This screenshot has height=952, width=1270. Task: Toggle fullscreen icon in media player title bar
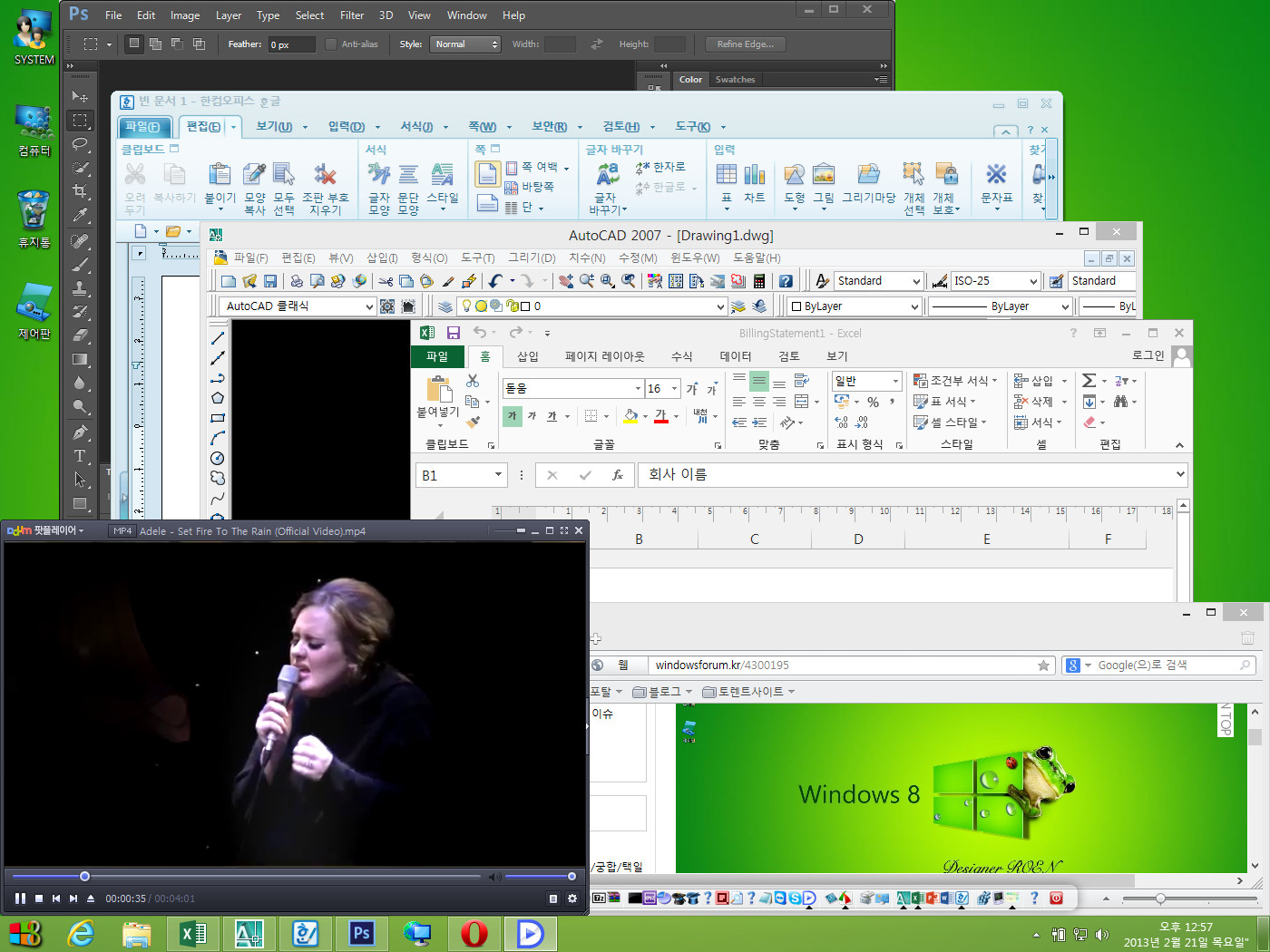[x=564, y=530]
